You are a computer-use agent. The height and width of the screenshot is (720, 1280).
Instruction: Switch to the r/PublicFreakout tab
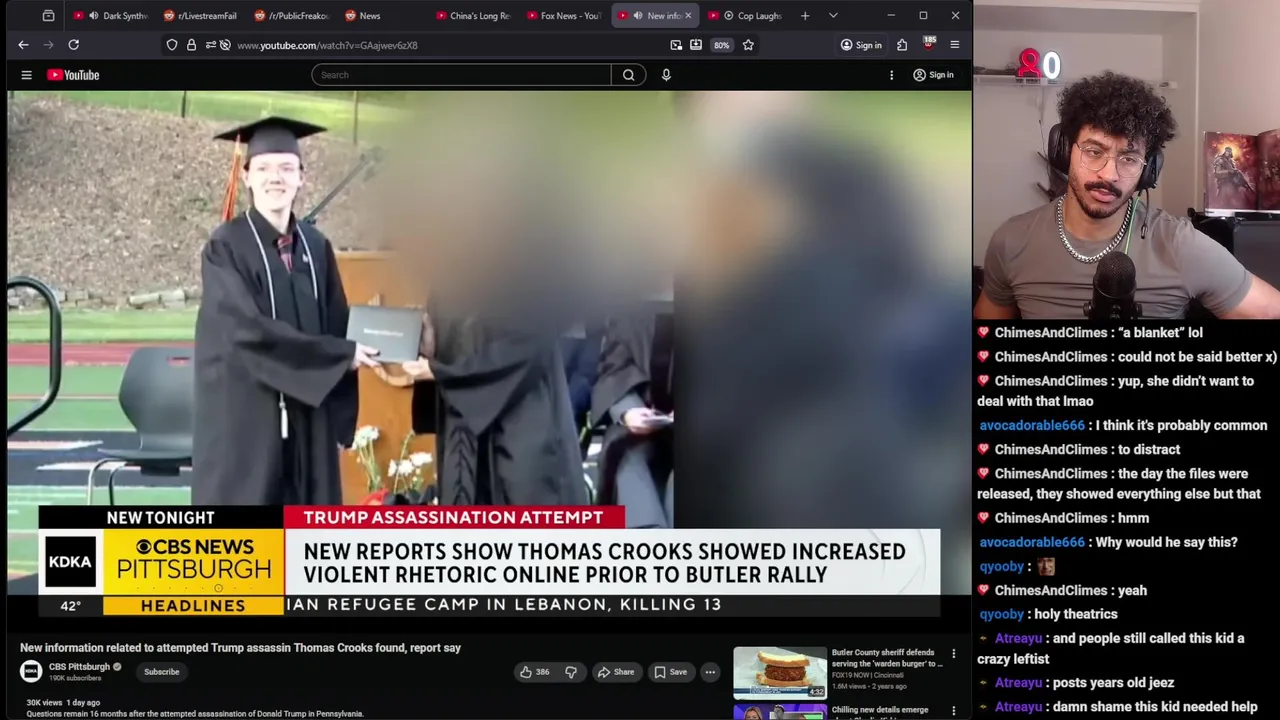coord(291,16)
